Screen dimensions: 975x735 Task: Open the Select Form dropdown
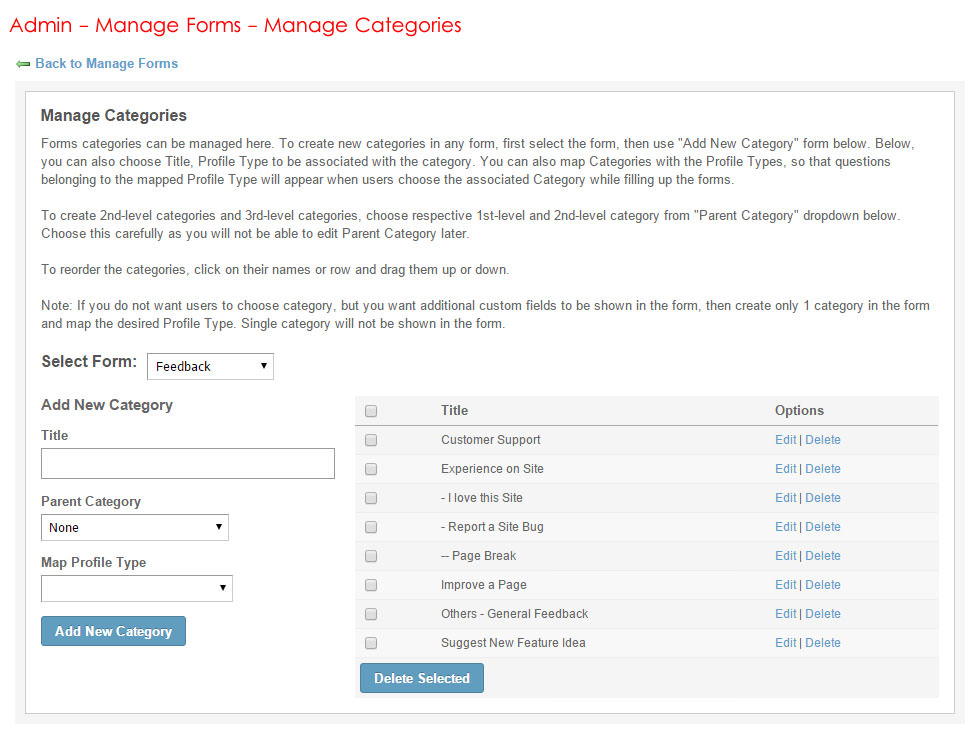210,366
